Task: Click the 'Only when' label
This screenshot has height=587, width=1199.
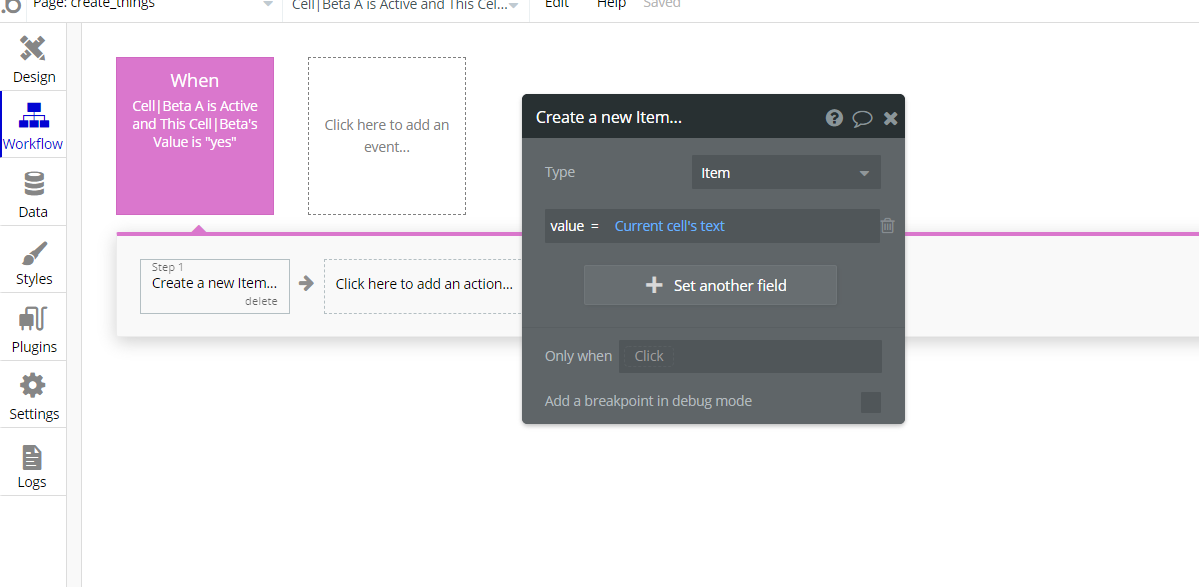Action: tap(578, 356)
